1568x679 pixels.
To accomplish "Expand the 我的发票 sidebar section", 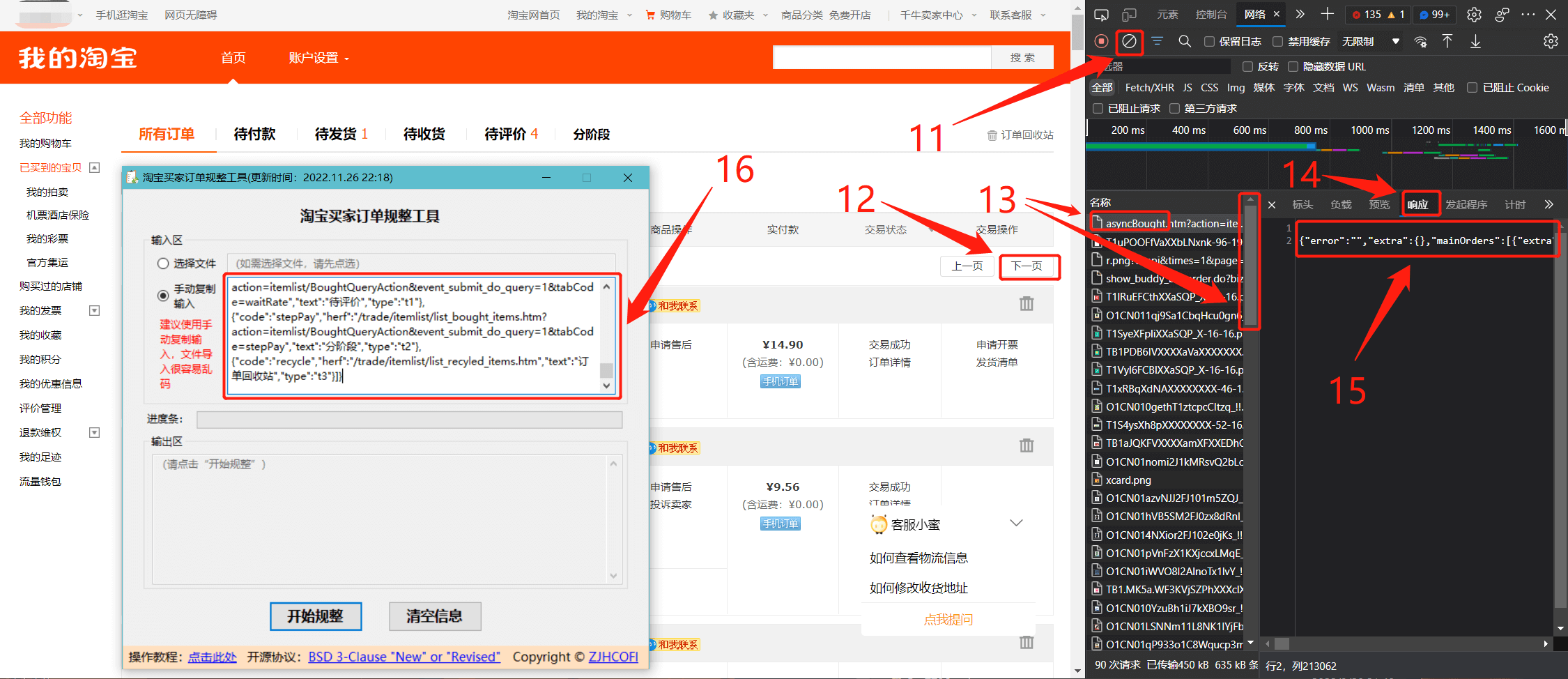I will tap(95, 311).
